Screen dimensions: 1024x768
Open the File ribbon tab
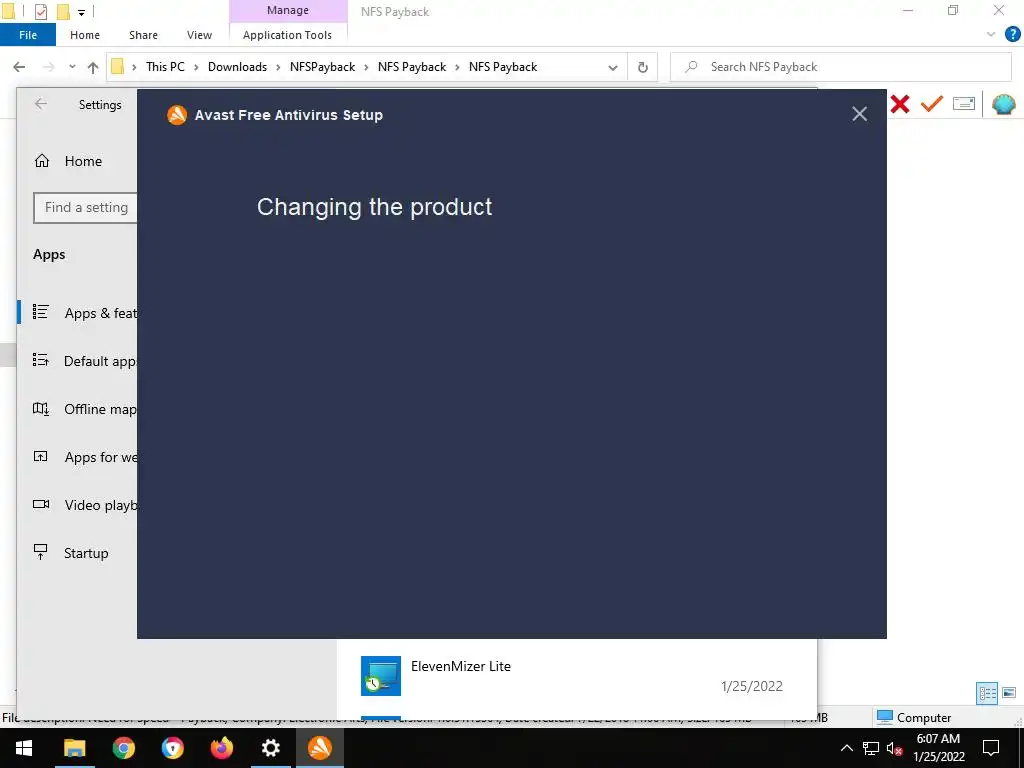tap(28, 35)
